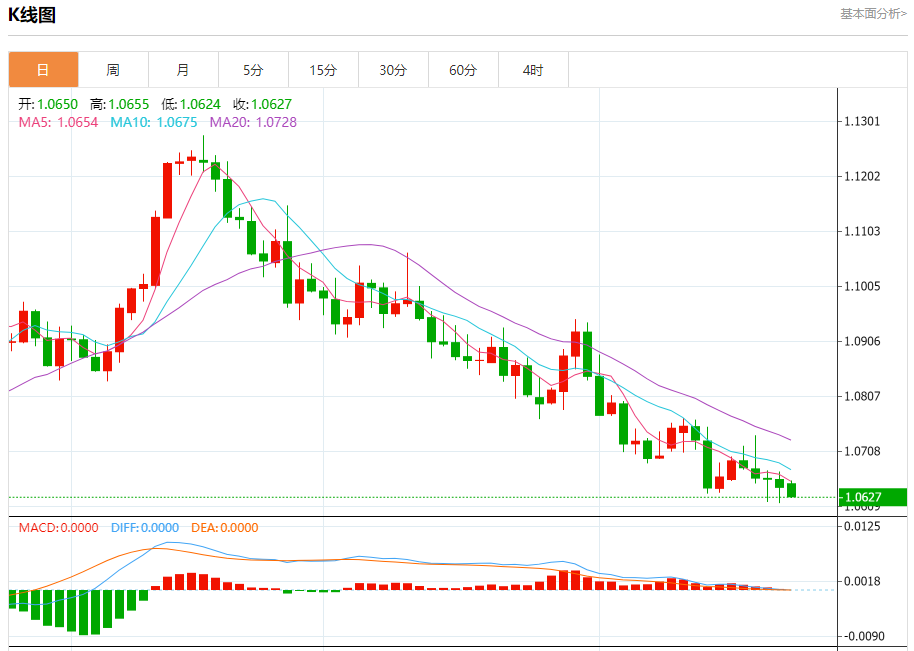The height and width of the screenshot is (651, 914).
Task: Switch to the 周 weekly tab
Action: 113,70
